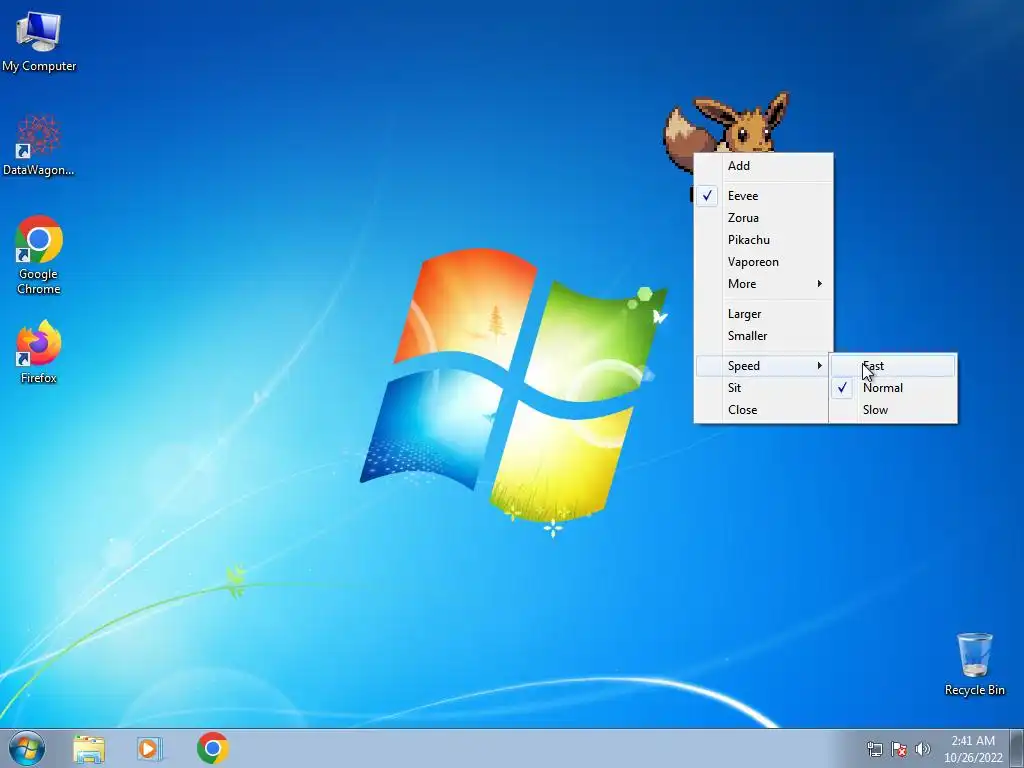Open the Windows Start orb

(27, 748)
